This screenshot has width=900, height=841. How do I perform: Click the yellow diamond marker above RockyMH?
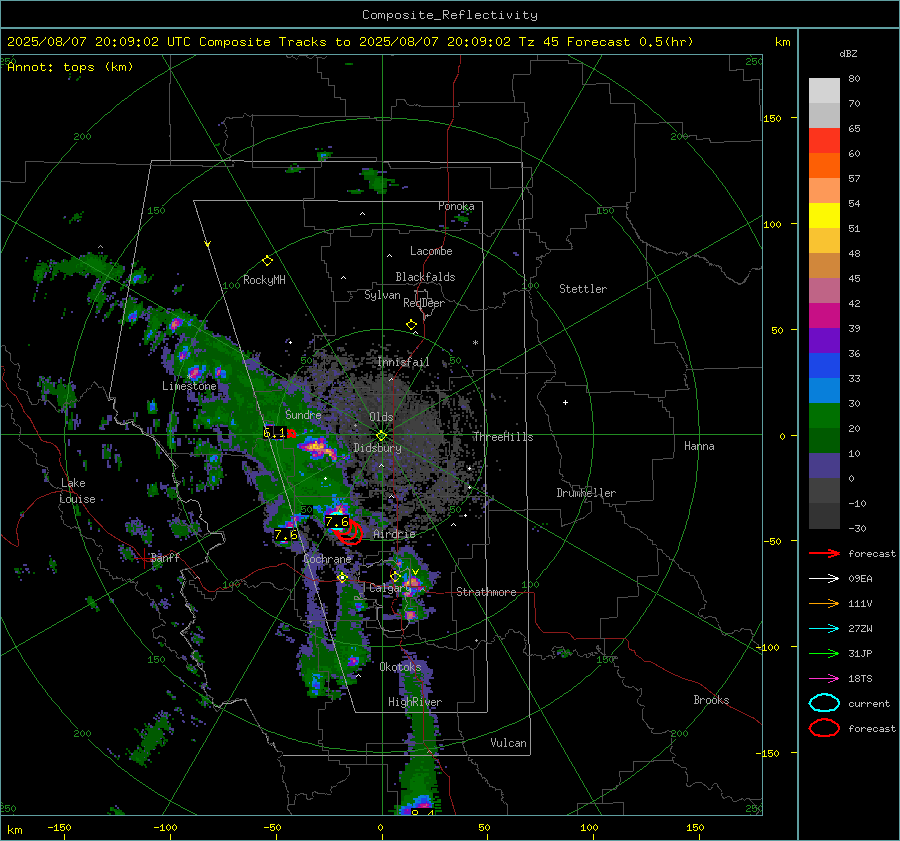pyautogui.click(x=267, y=261)
